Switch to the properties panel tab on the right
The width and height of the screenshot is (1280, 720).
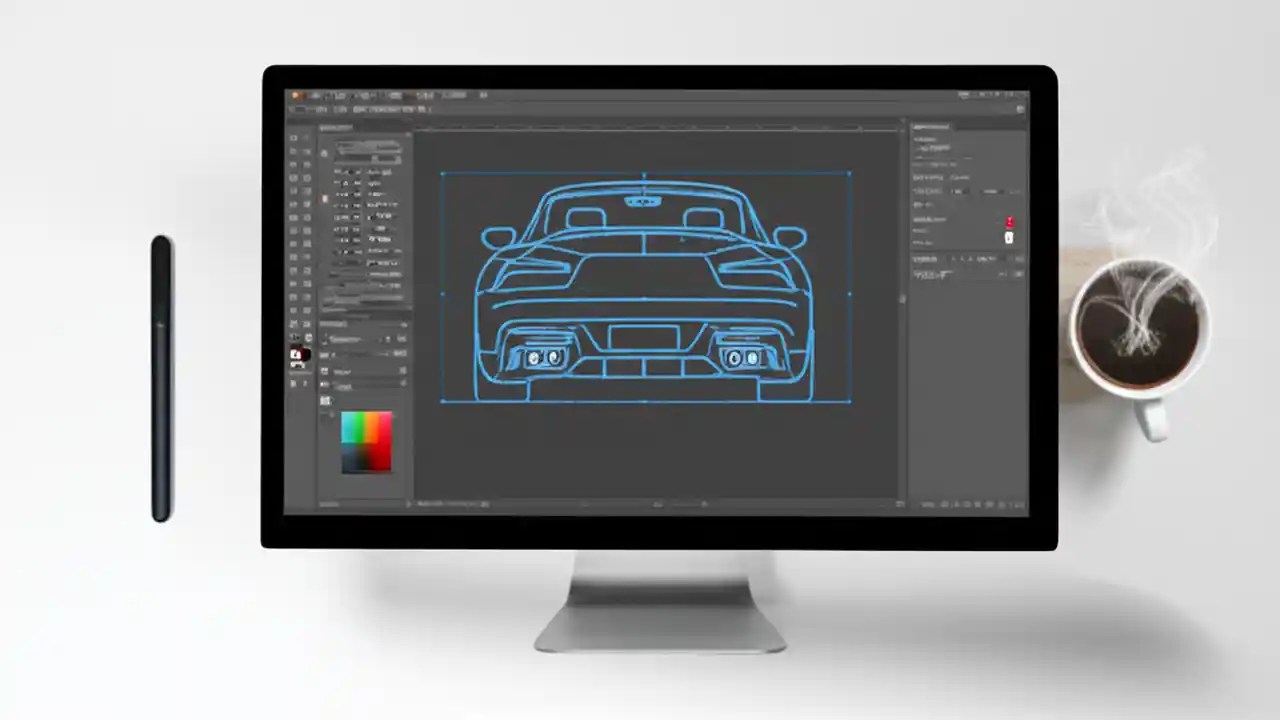point(930,127)
